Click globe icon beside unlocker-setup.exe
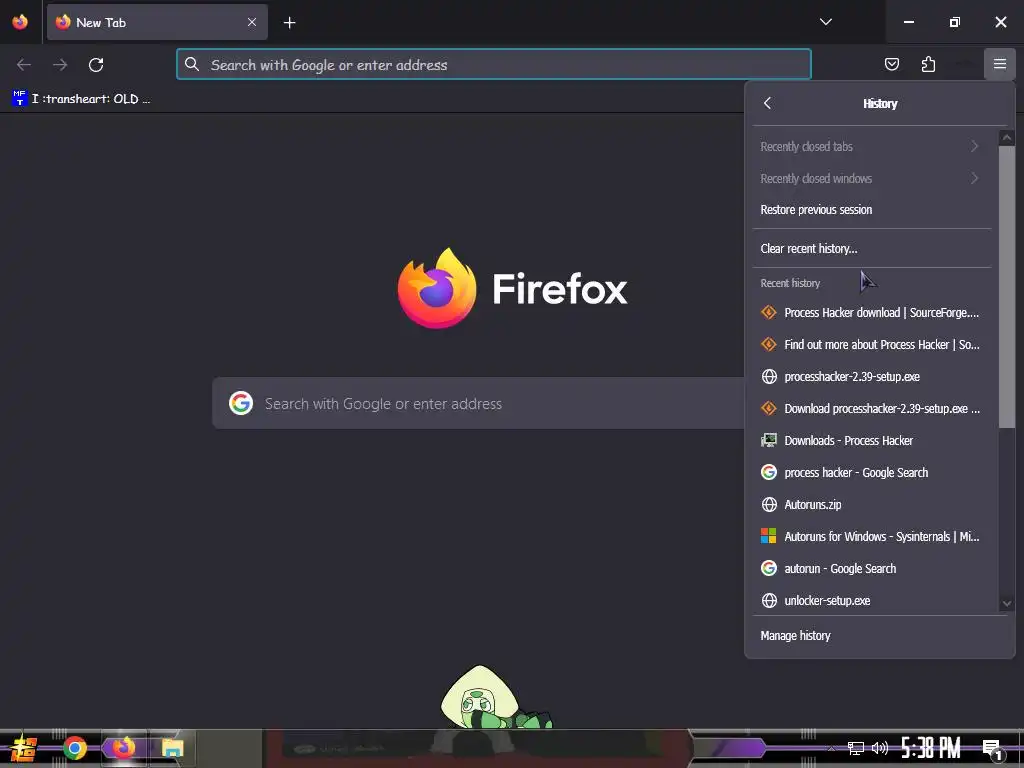The height and width of the screenshot is (768, 1024). pyautogui.click(x=769, y=601)
